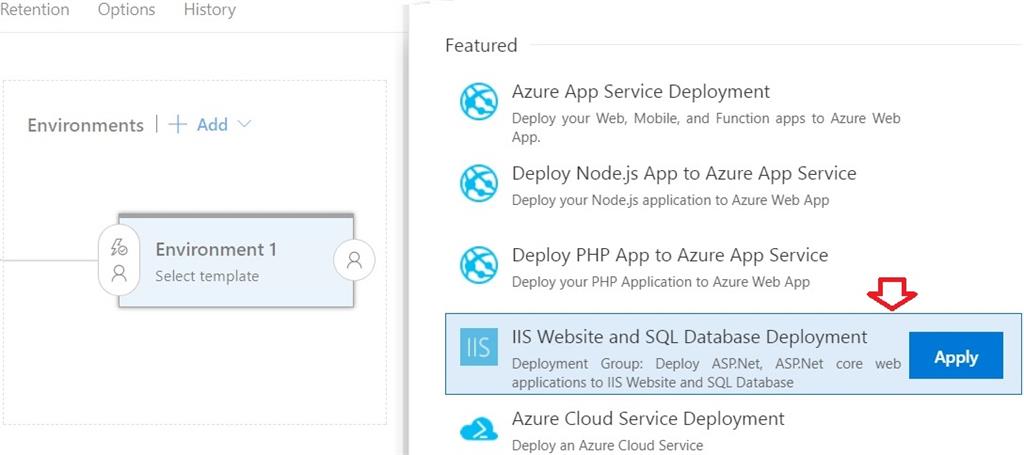The height and width of the screenshot is (455, 1024).
Task: Open the Options tab
Action: (126, 10)
